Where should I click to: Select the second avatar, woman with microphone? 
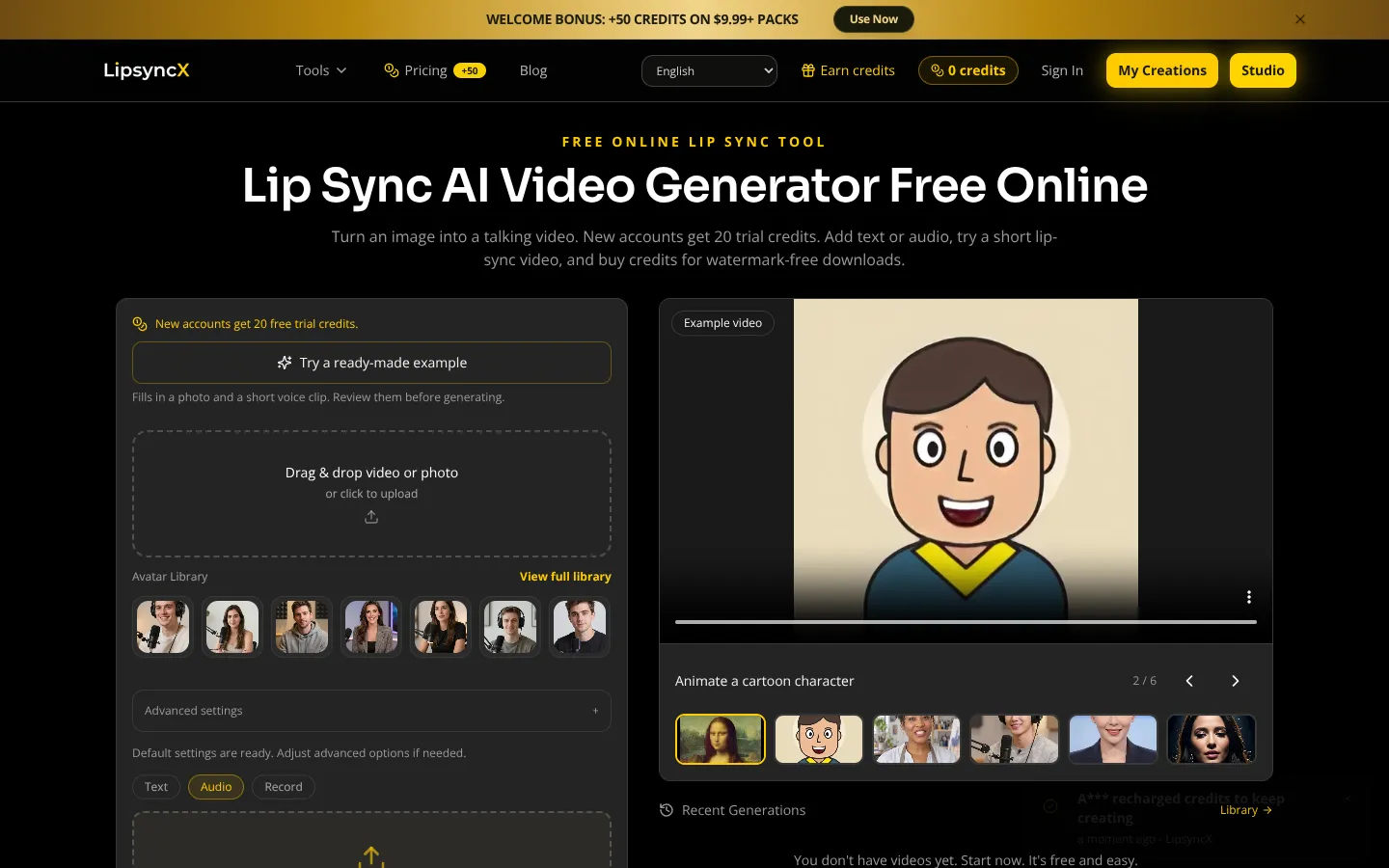coord(232,627)
